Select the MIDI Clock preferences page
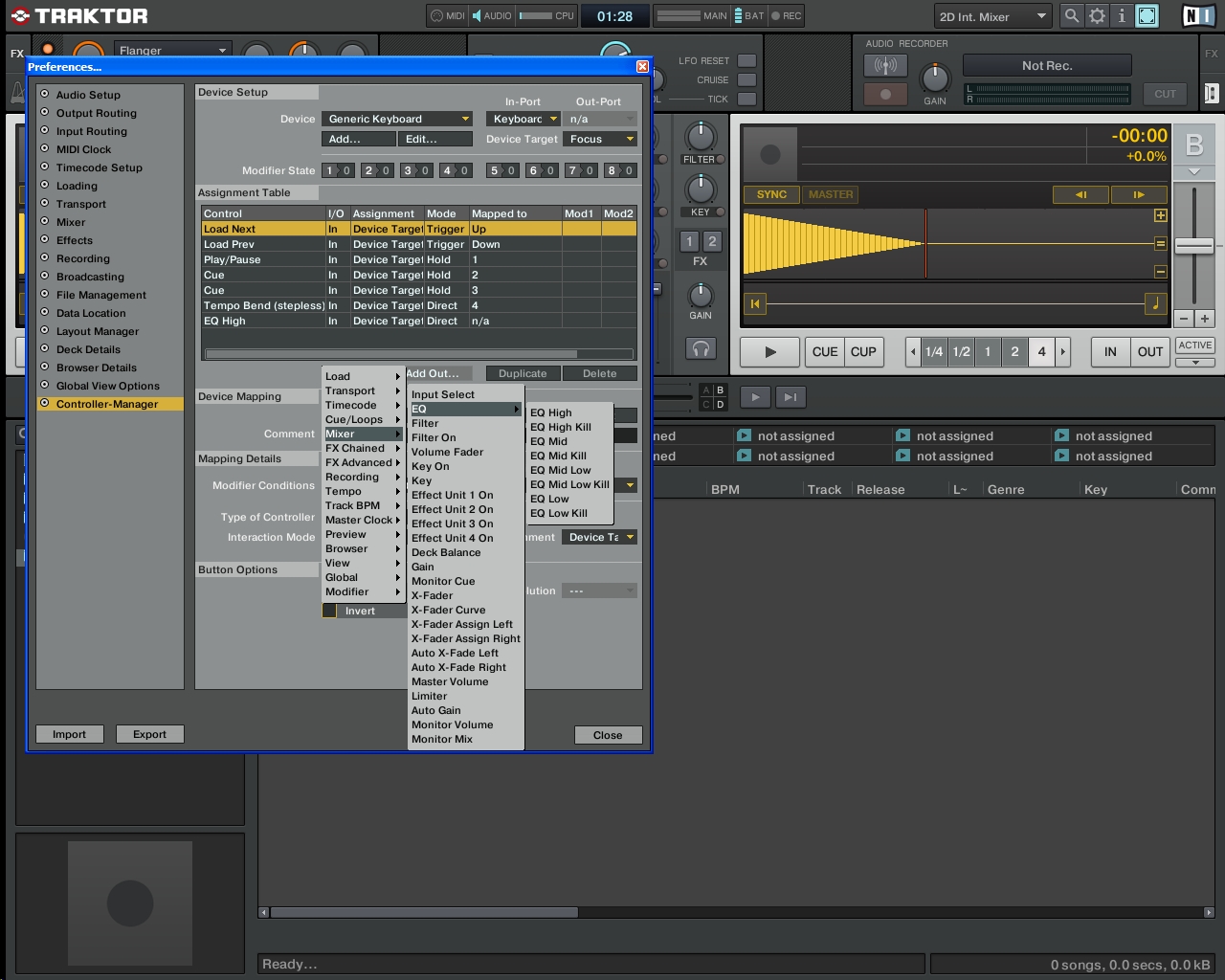This screenshot has width=1225, height=980. 83,149
